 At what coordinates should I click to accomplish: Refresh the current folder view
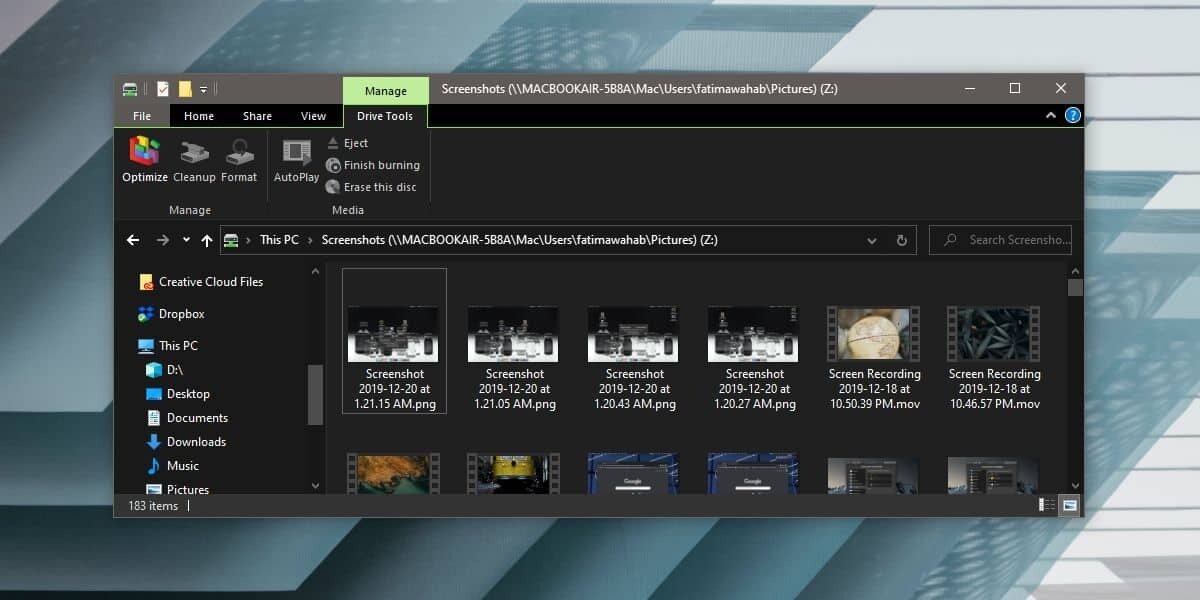[x=901, y=240]
